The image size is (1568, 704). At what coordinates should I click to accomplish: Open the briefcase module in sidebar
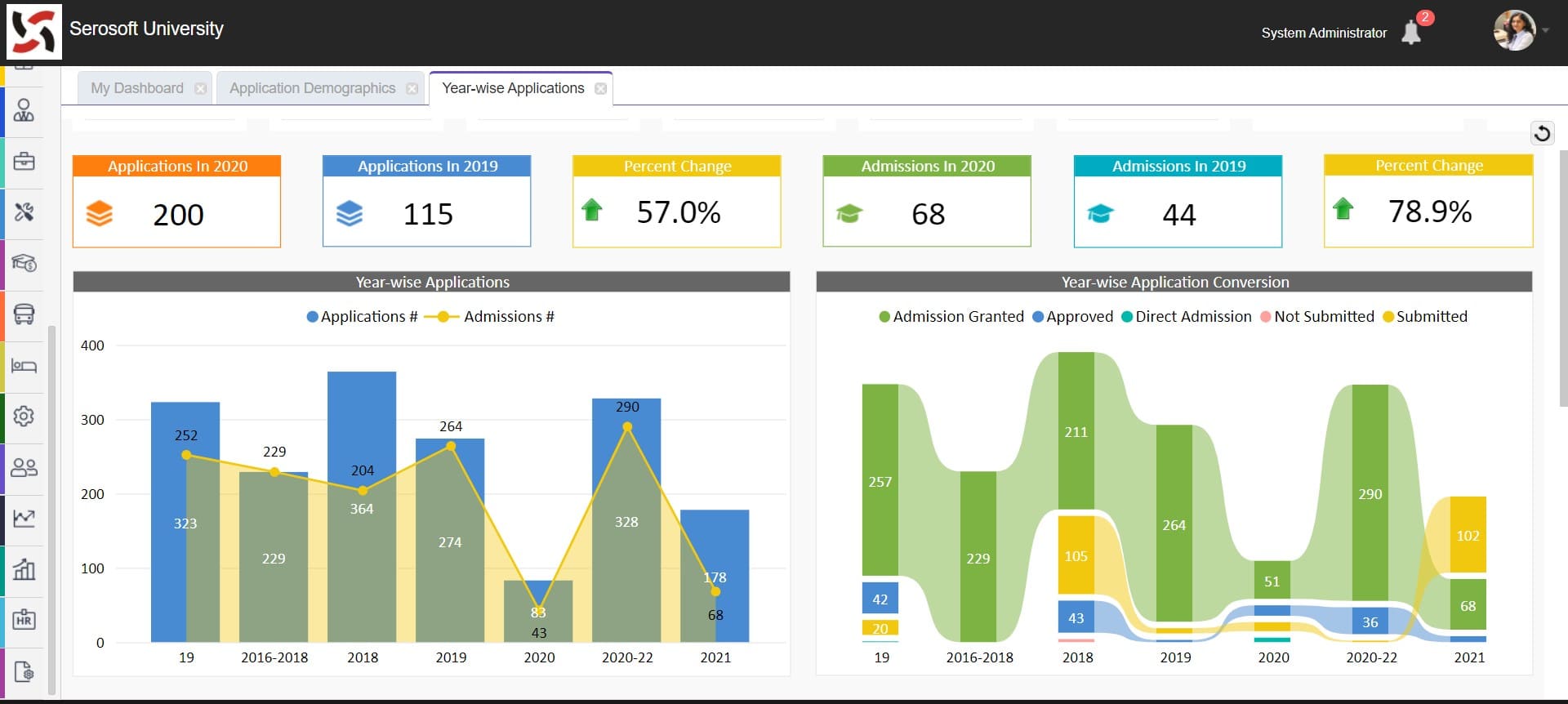[x=24, y=161]
